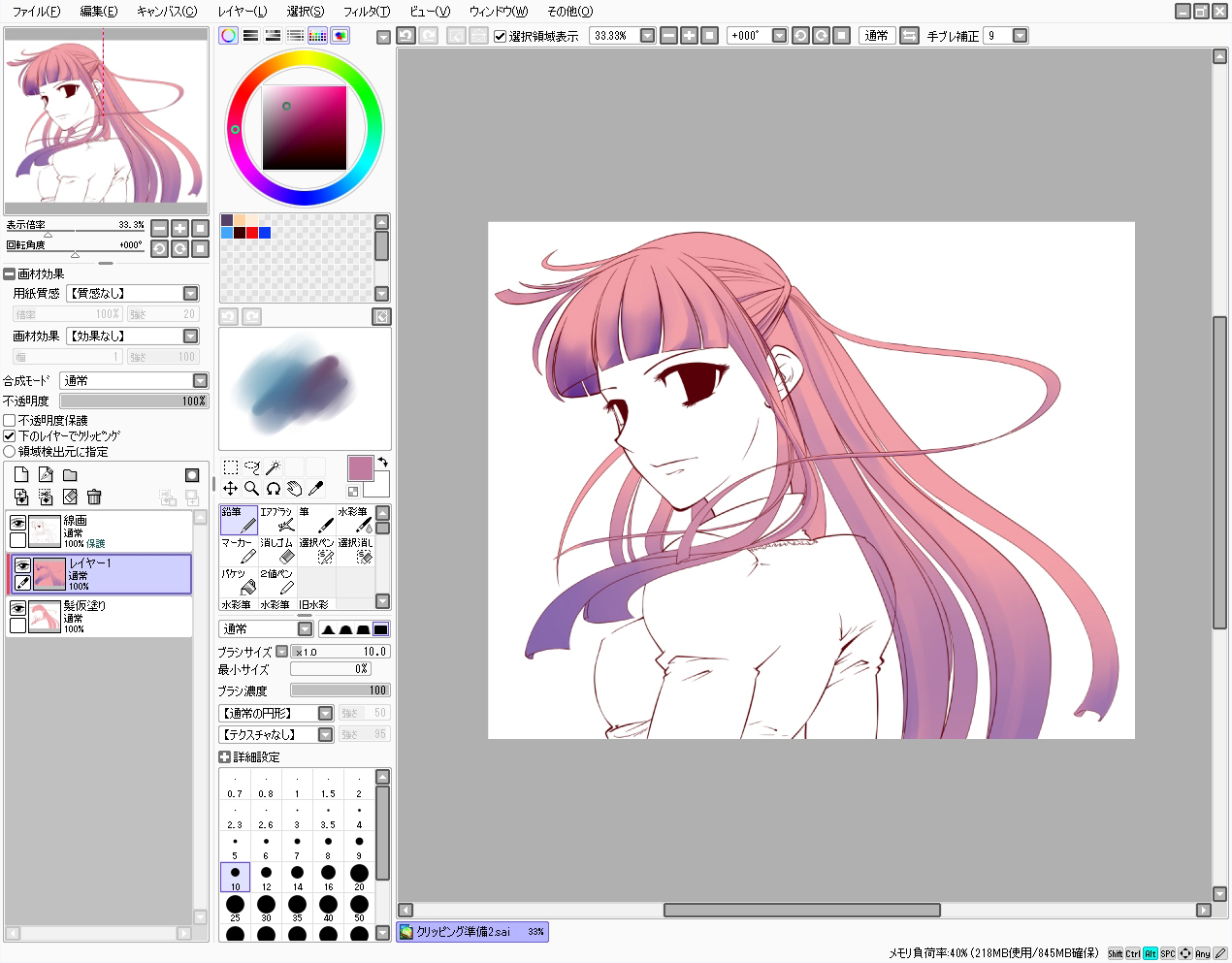Screen dimensions: 1232x963
Task: Choose the バケツ bucket fill tool
Action: (239, 582)
